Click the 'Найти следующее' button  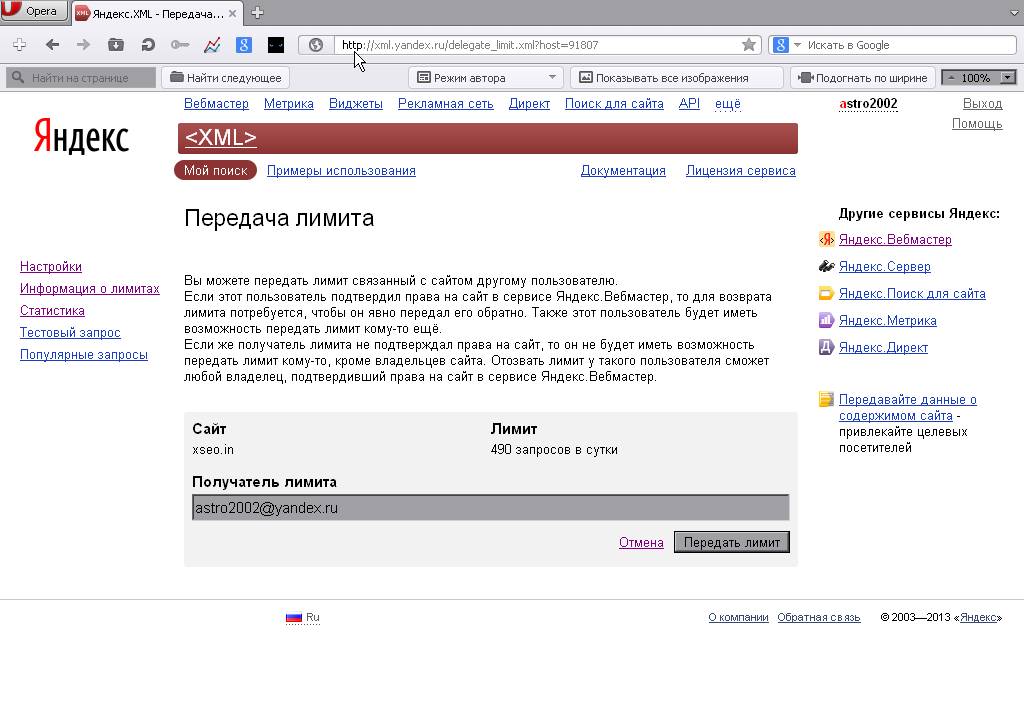tap(225, 78)
